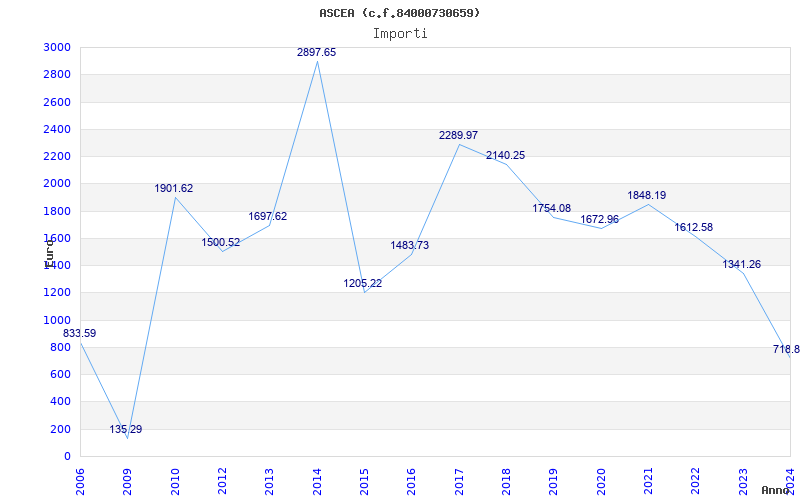Select the 1500.52 data label
The image size is (800, 500).
220,243
